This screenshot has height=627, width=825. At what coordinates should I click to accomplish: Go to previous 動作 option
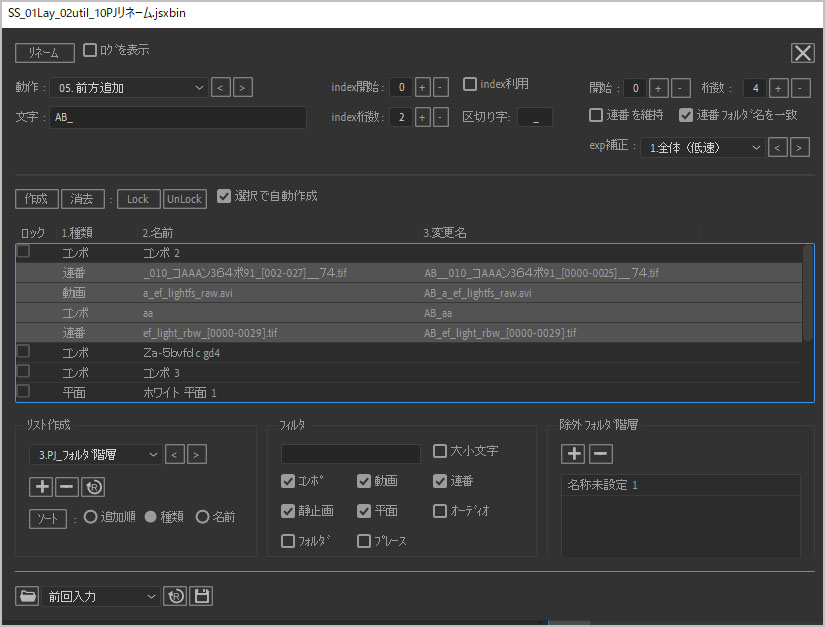pos(221,87)
